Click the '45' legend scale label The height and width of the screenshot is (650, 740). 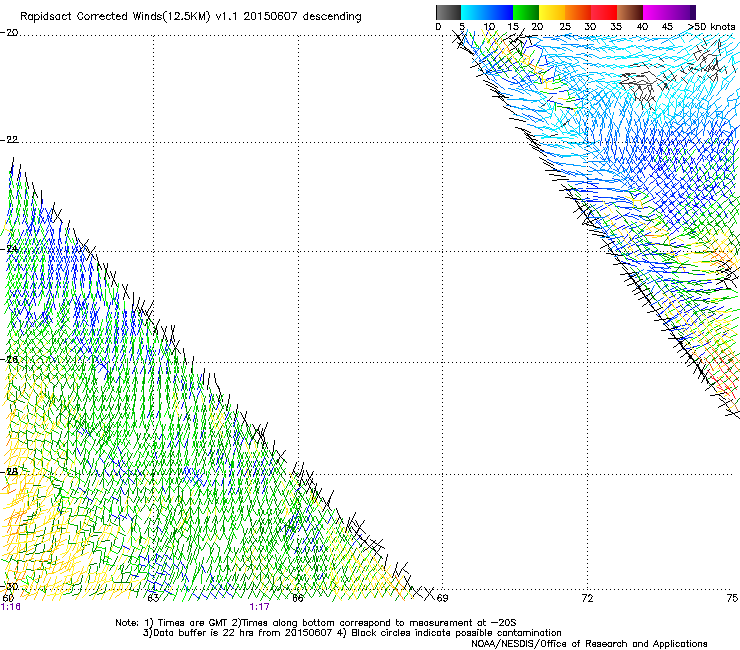point(667,26)
